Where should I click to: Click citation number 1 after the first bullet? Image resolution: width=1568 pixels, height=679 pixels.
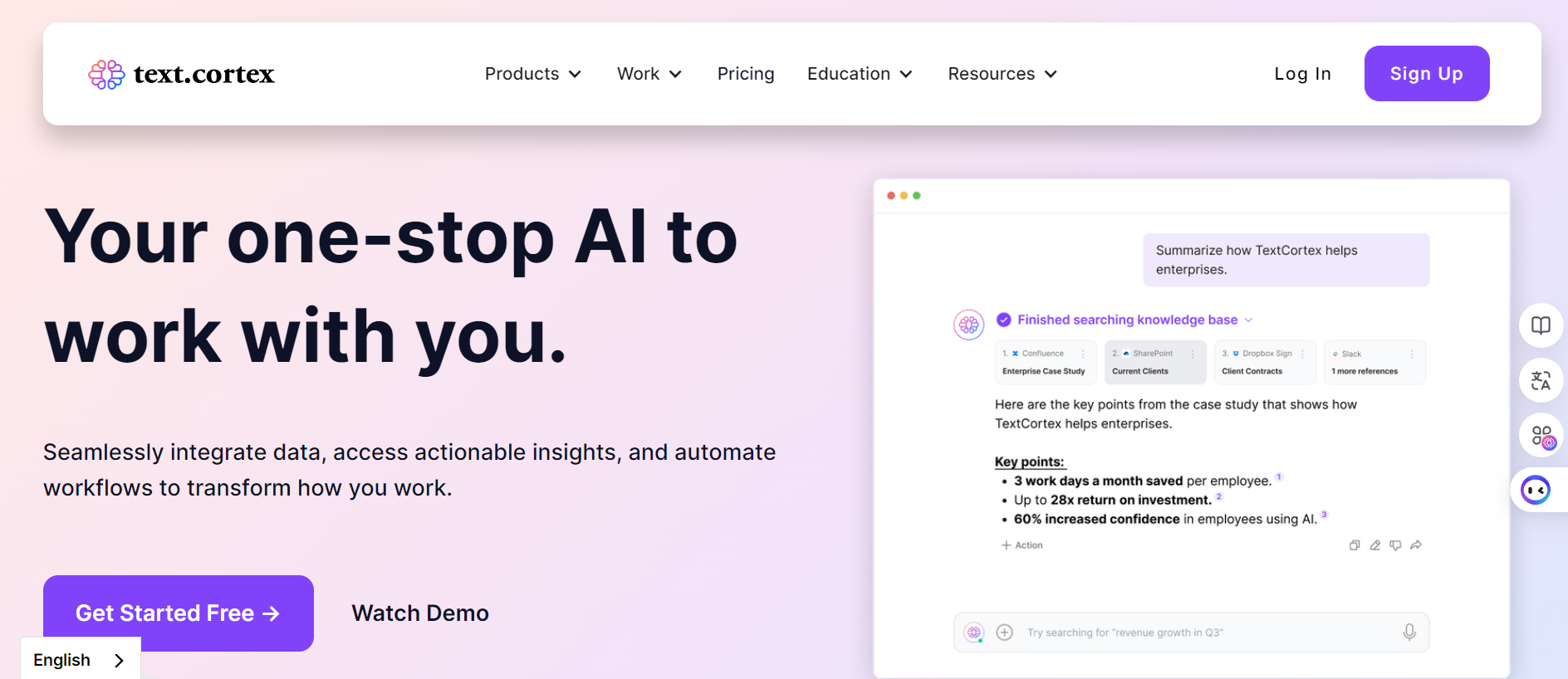click(1279, 476)
